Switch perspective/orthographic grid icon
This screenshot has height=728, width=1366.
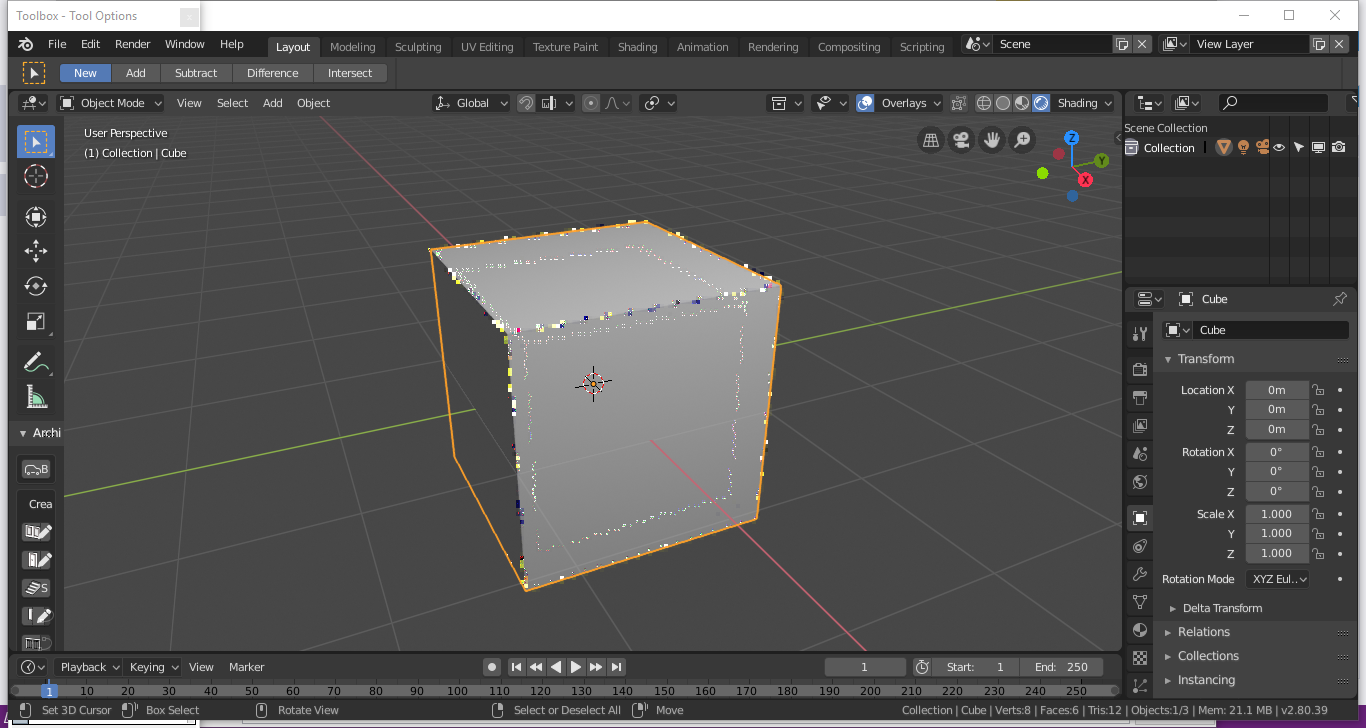931,140
